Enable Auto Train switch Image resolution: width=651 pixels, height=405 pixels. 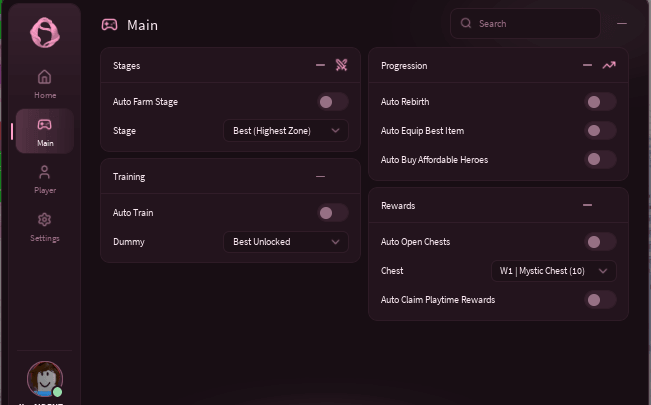[333, 213]
